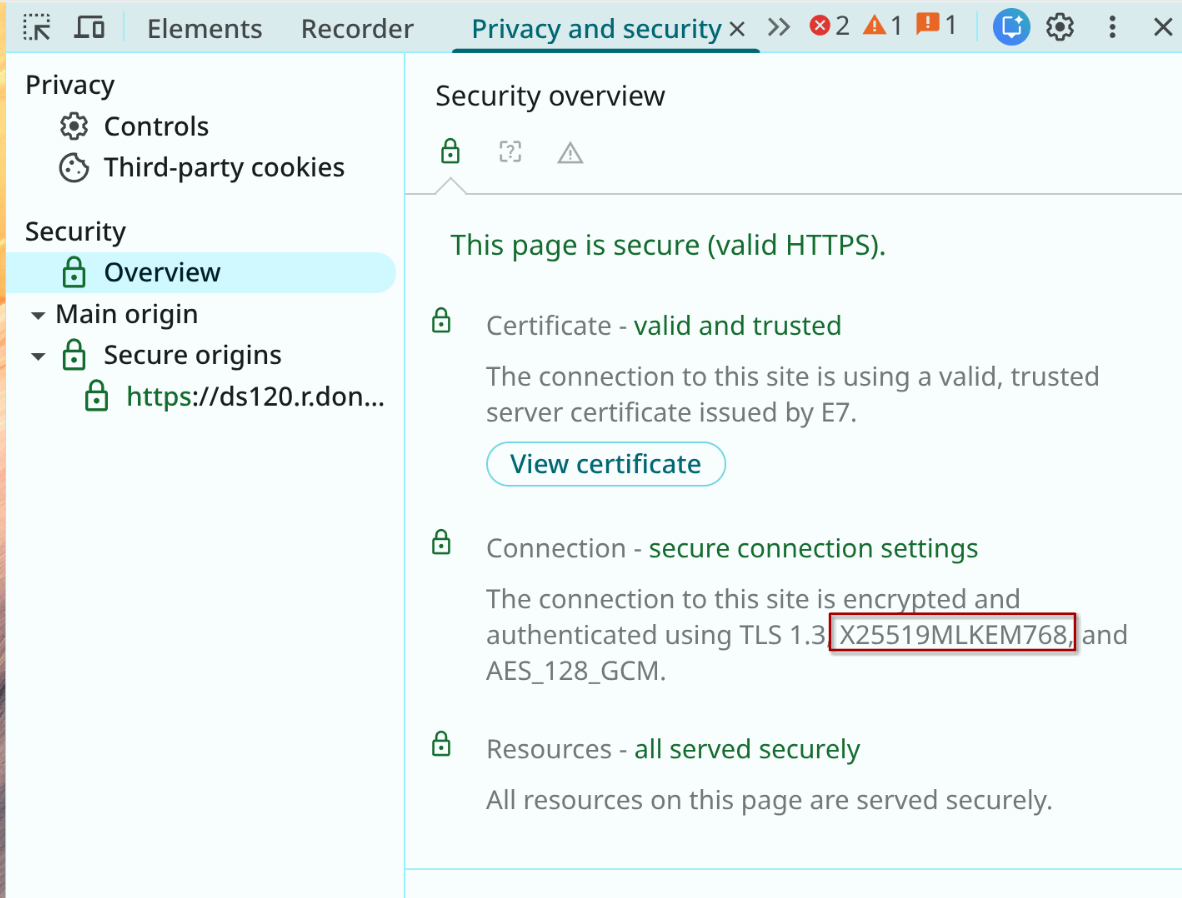Click the issues count badge icon
The width and height of the screenshot is (1182, 898).
point(937,26)
